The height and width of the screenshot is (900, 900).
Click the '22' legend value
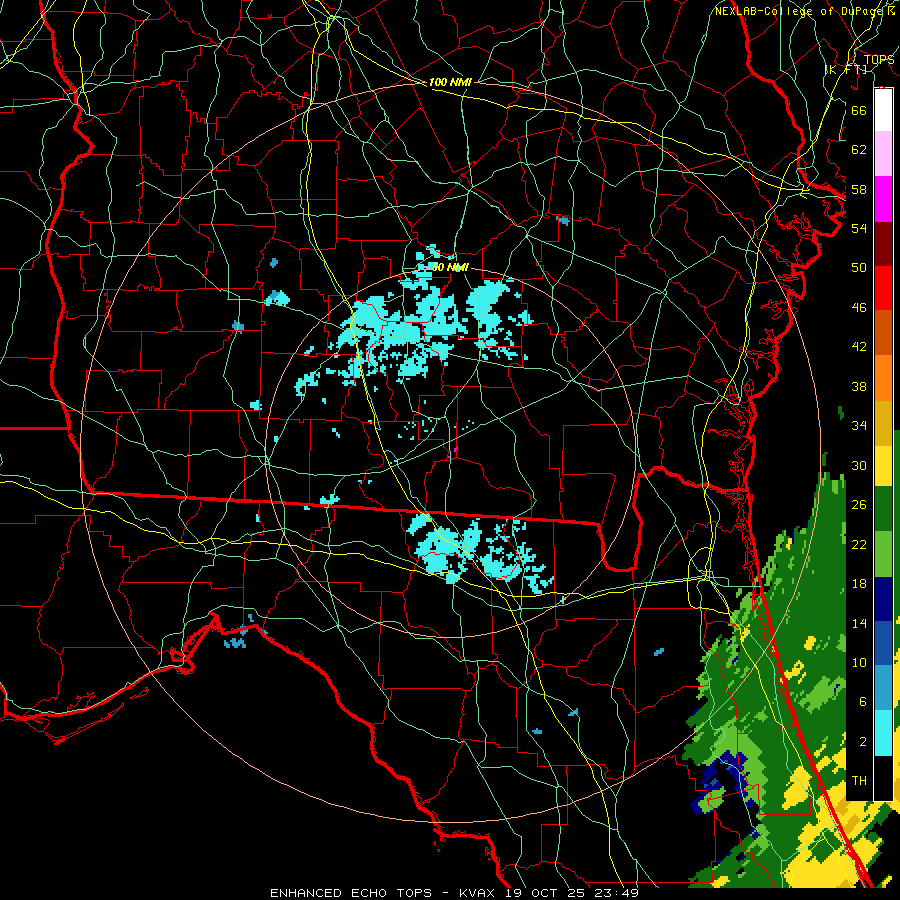pyautogui.click(x=859, y=544)
